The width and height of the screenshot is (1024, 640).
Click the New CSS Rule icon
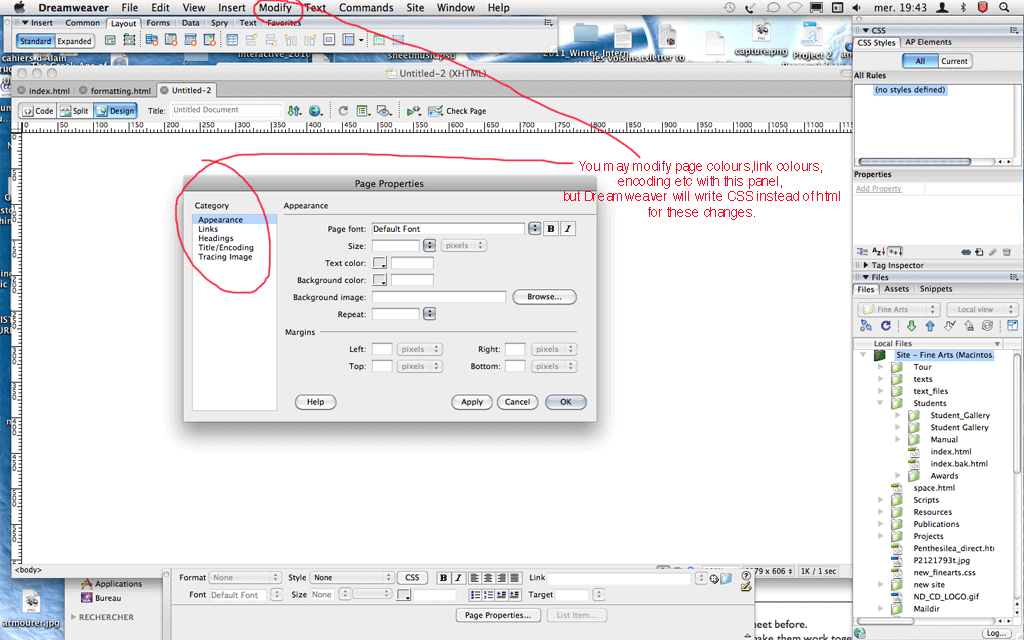(x=979, y=252)
